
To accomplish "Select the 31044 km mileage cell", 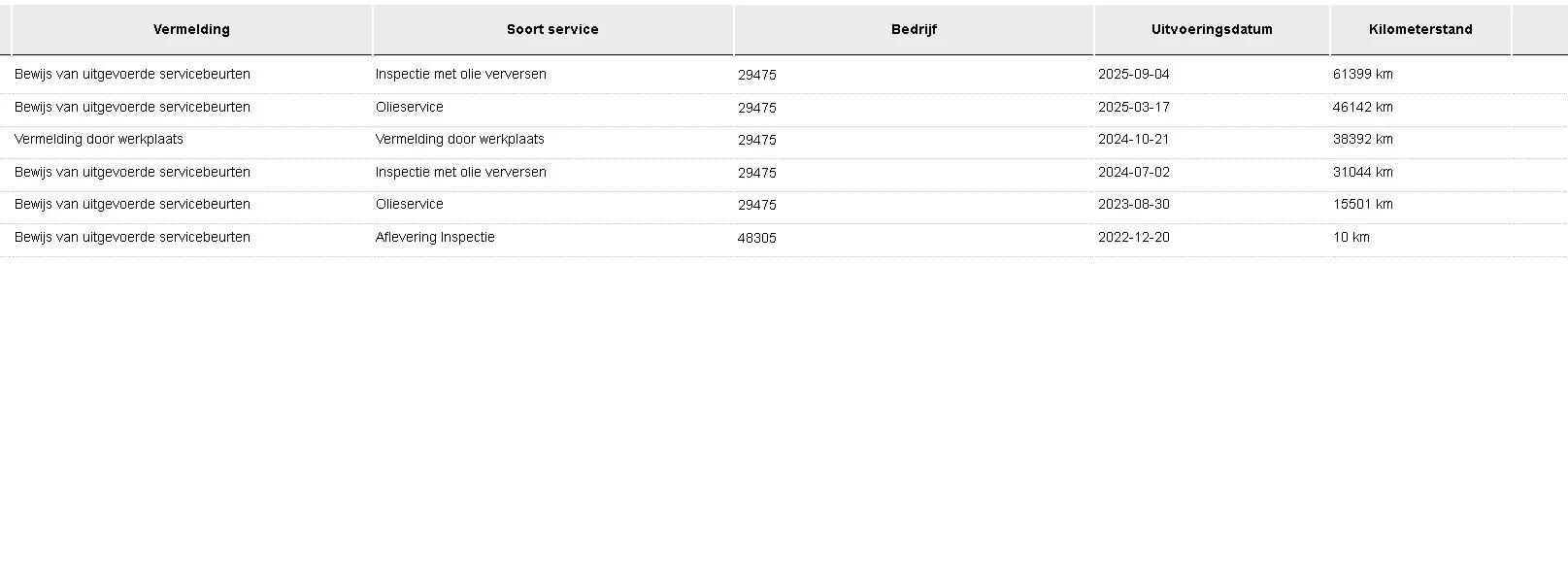I will (x=1363, y=172).
